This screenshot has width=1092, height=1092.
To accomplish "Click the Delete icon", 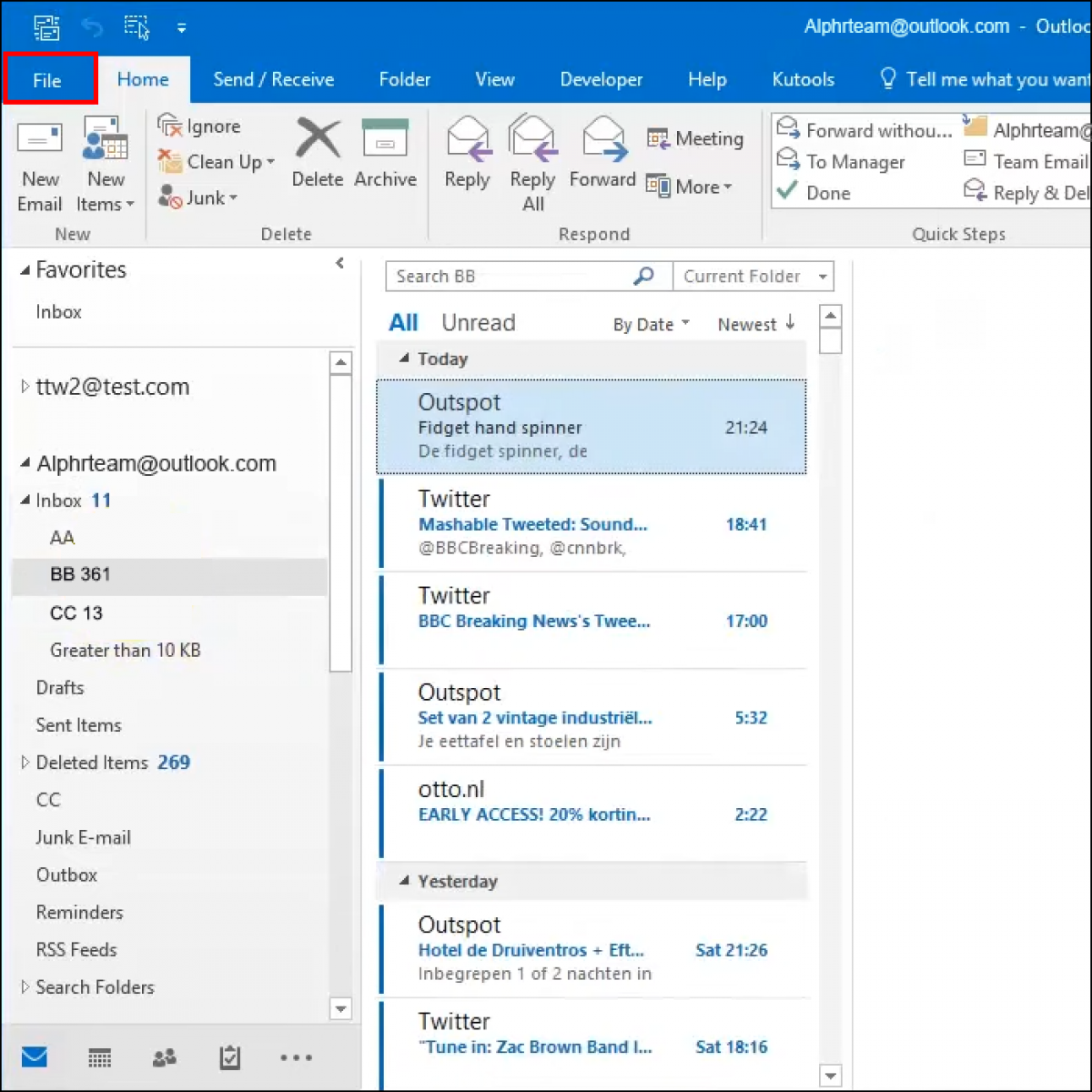I will point(317,155).
